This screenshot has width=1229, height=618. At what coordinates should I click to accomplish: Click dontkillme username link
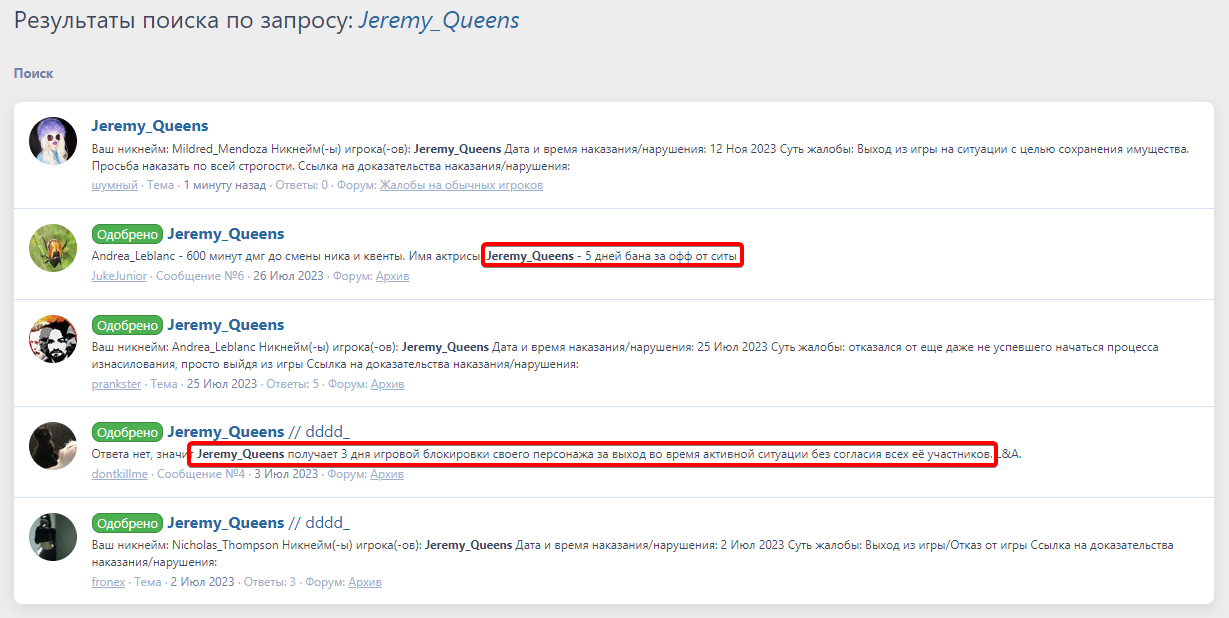coord(119,474)
